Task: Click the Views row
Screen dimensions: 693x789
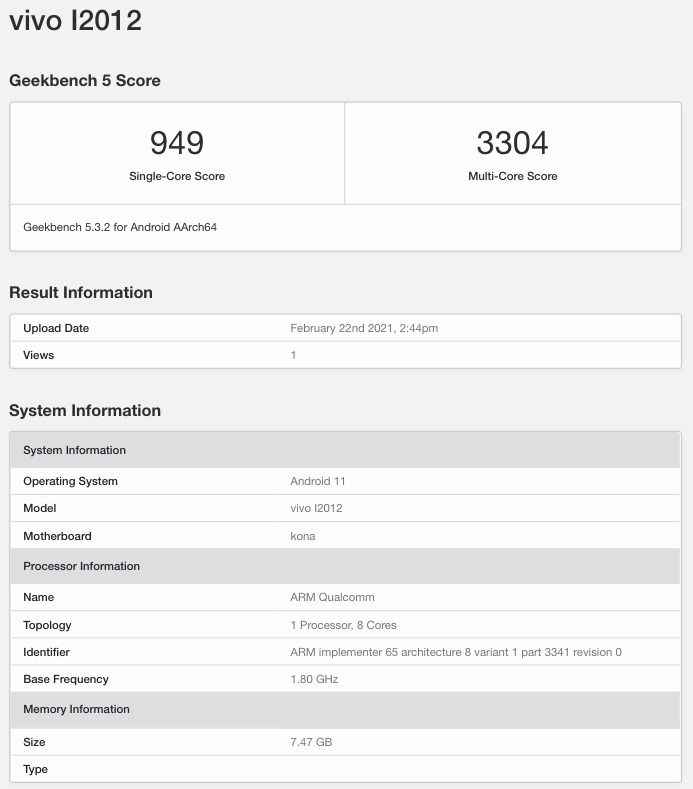Action: 345,355
